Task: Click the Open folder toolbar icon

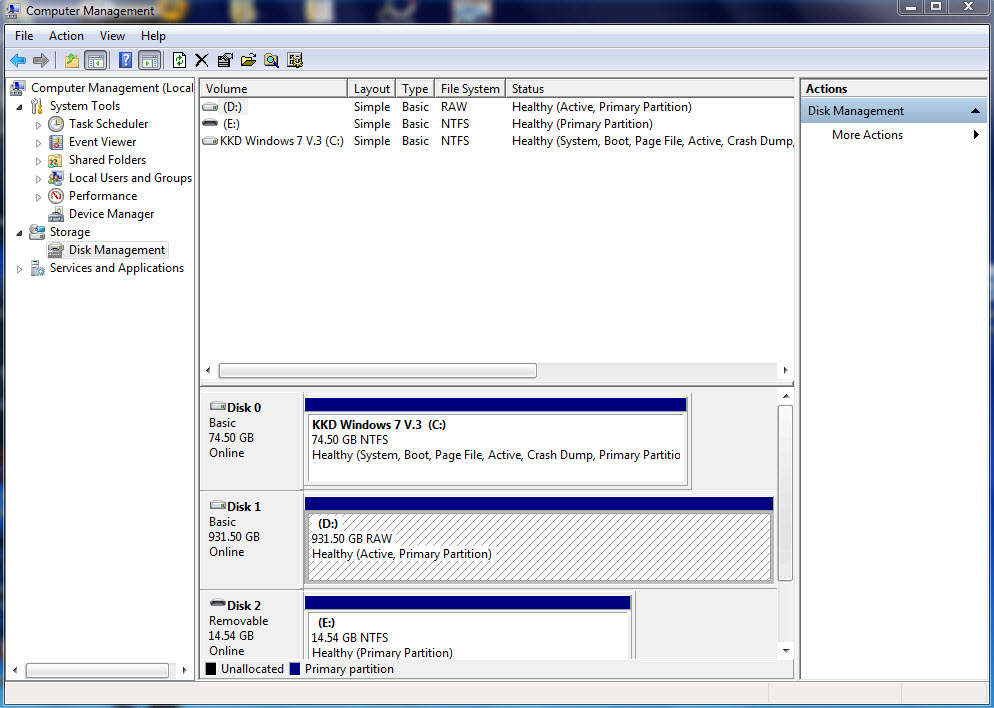Action: point(248,60)
